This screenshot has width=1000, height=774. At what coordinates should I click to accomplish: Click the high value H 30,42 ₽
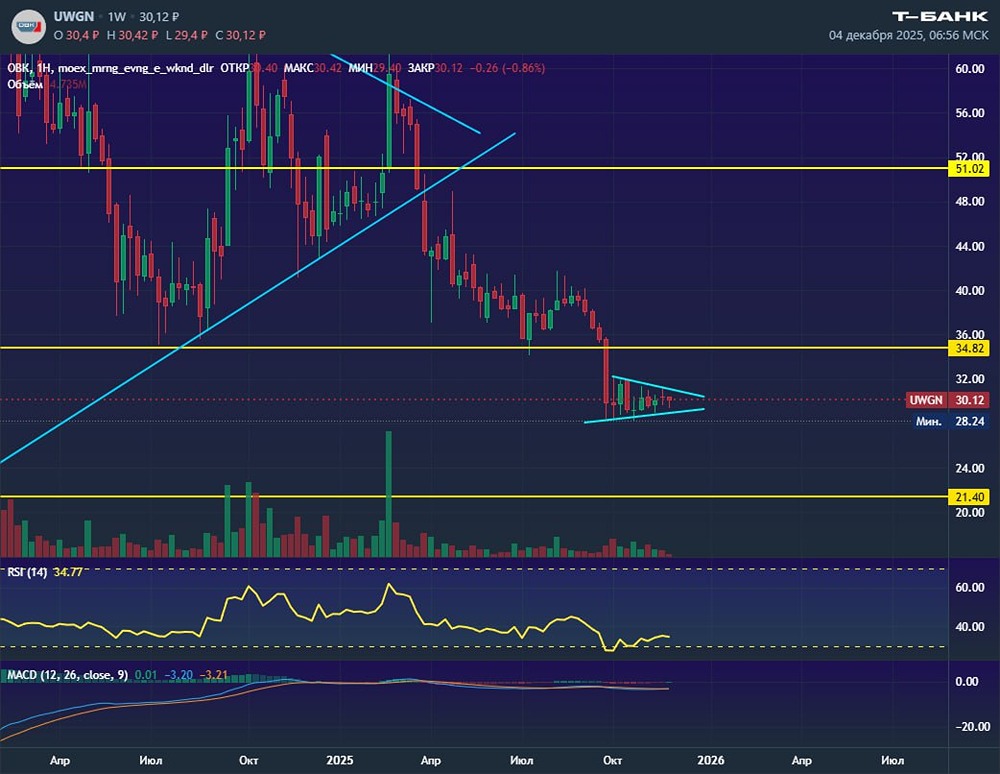point(131,36)
